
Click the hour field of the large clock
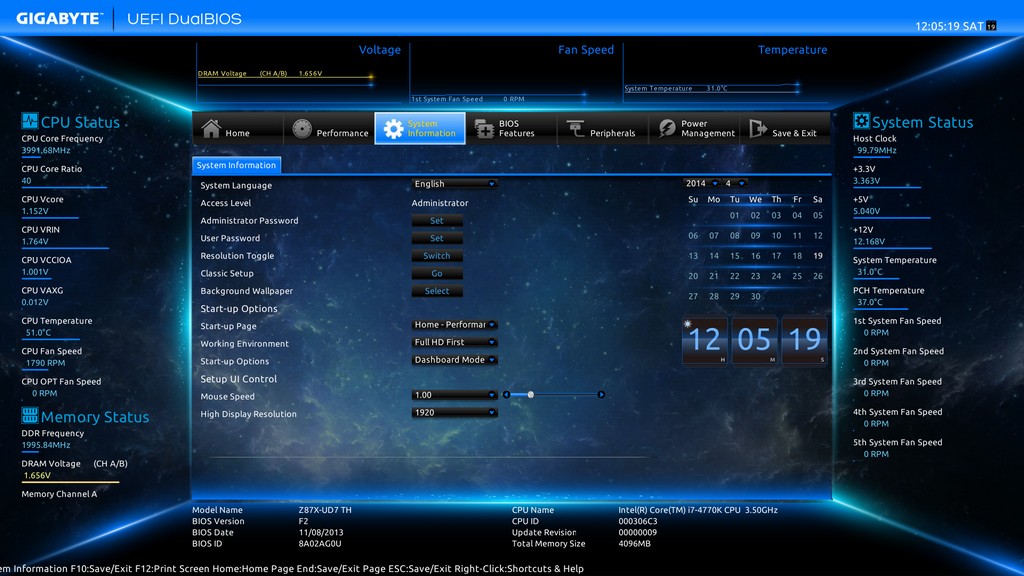pyautogui.click(x=704, y=340)
